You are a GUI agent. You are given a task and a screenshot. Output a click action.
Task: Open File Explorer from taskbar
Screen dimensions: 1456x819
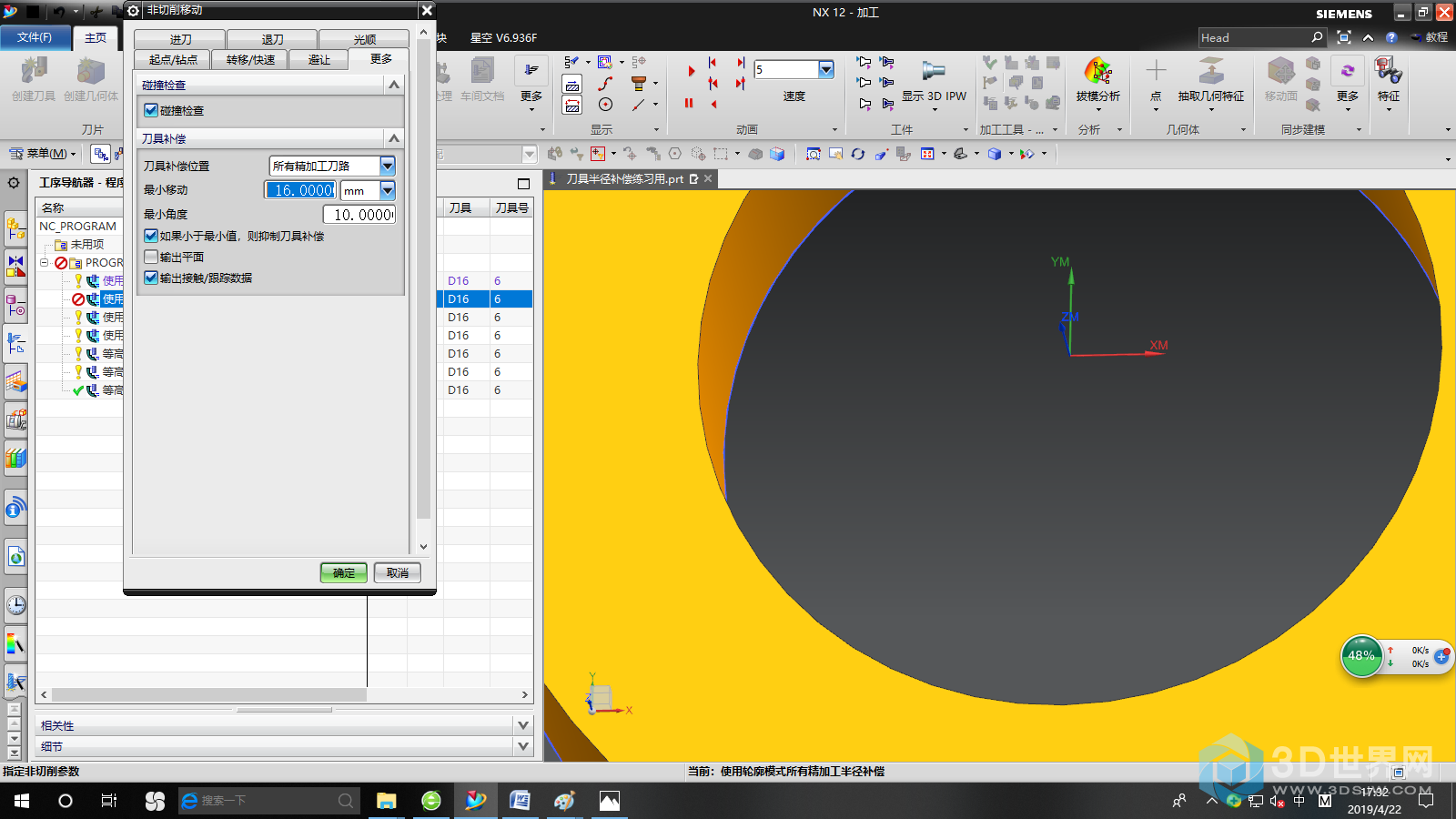pos(387,801)
